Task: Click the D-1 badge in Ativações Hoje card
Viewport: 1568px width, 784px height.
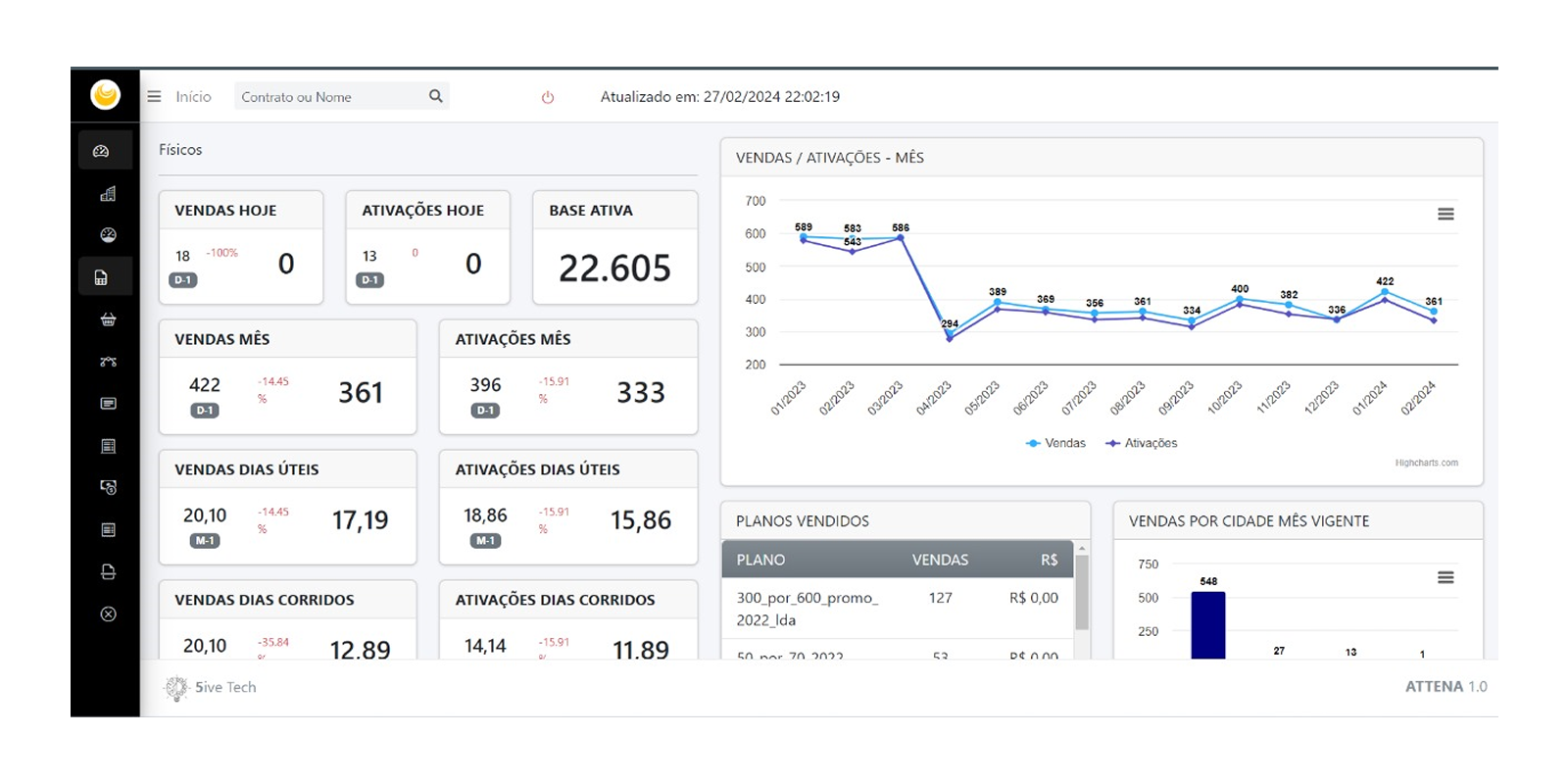Action: tap(369, 280)
